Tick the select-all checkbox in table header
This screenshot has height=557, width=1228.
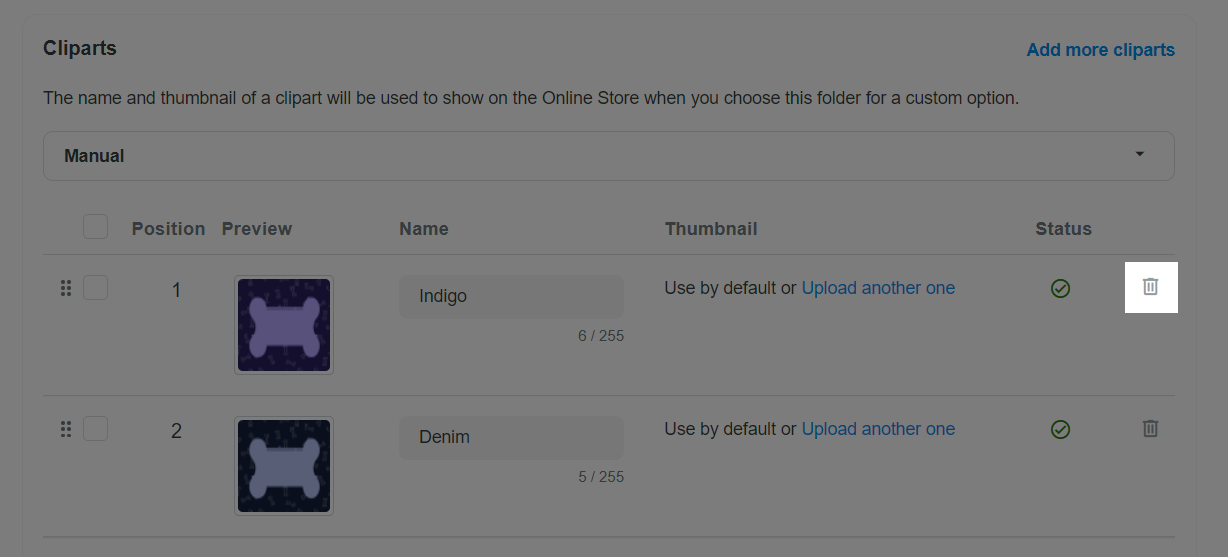click(x=95, y=227)
